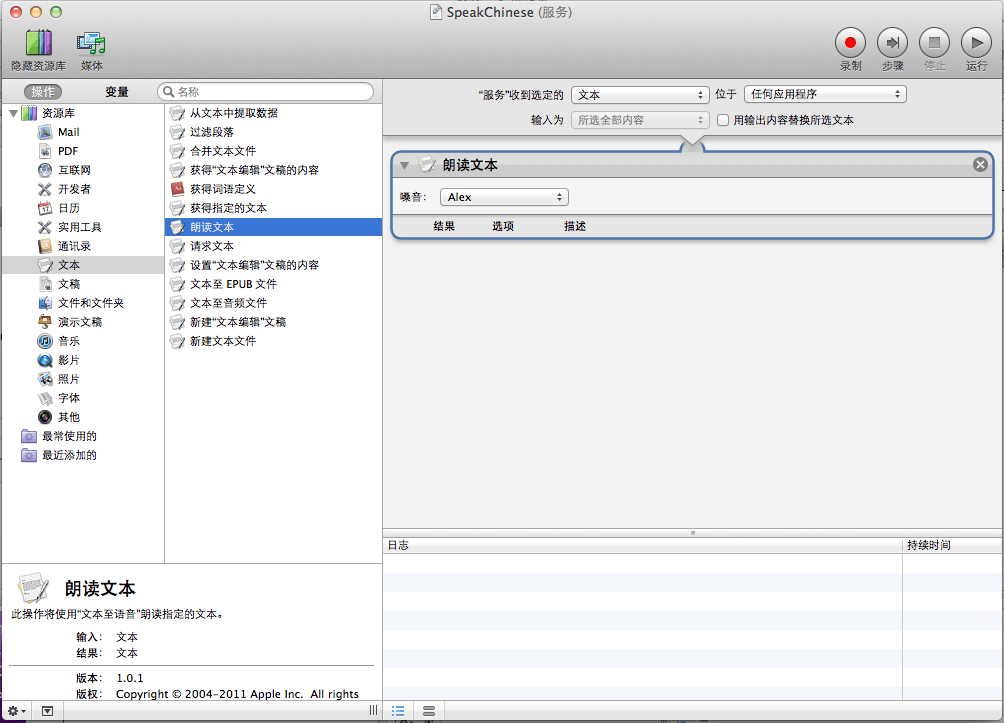Select action 合并文本文件
Screen dimensions: 1004x723
(x=273, y=151)
